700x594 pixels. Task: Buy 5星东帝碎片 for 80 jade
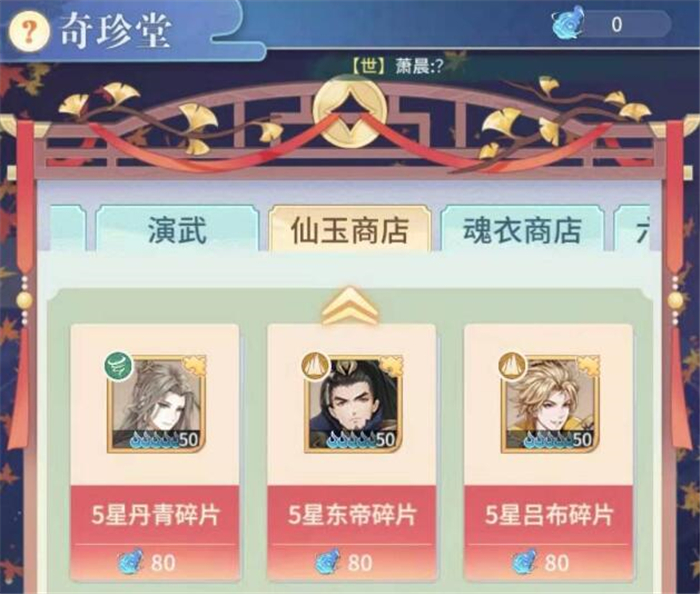click(351, 534)
